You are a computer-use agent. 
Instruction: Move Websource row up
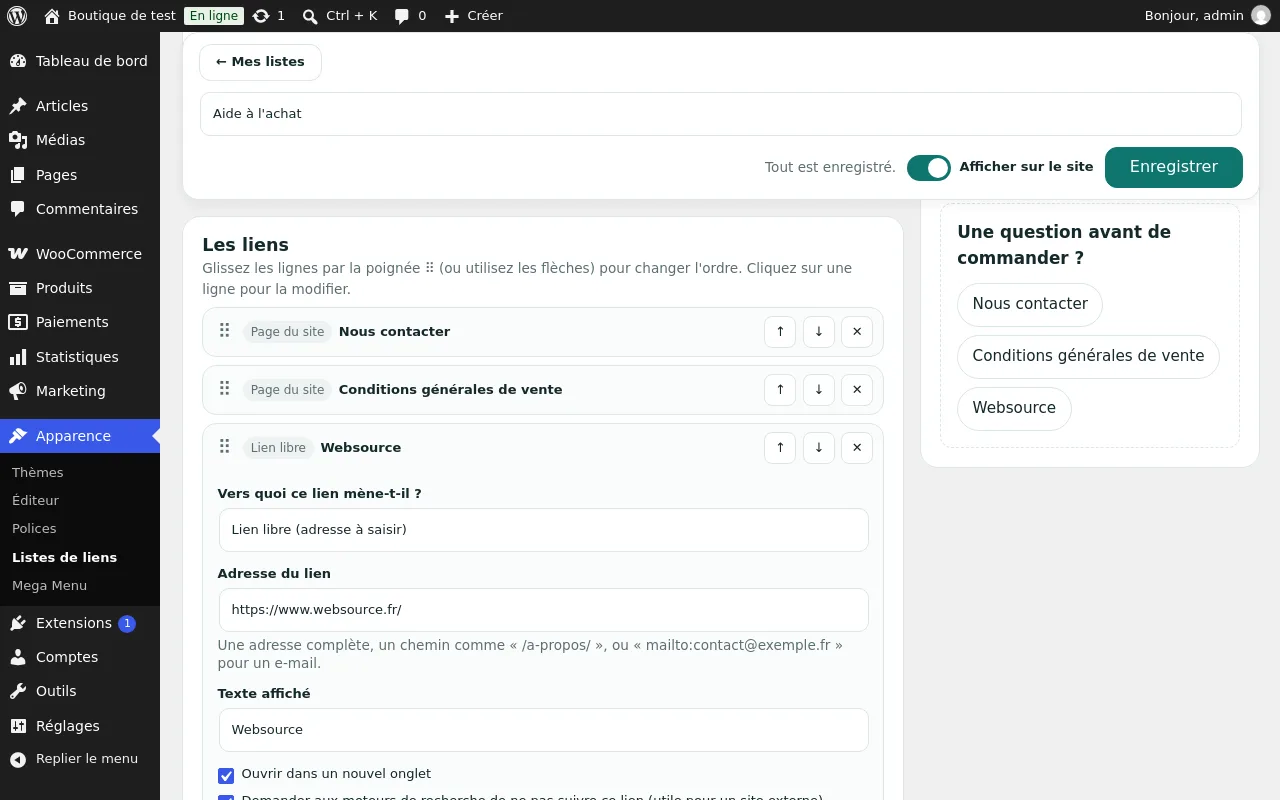point(780,448)
